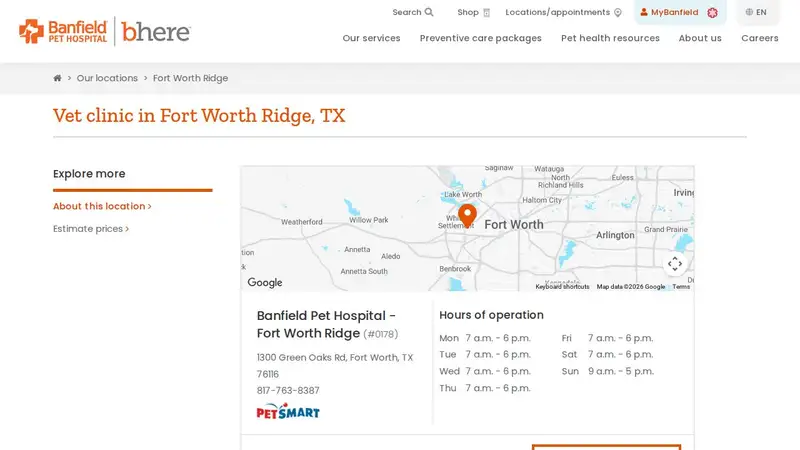Open the map's Keyboard shortcuts
800x450 pixels.
(x=562, y=287)
